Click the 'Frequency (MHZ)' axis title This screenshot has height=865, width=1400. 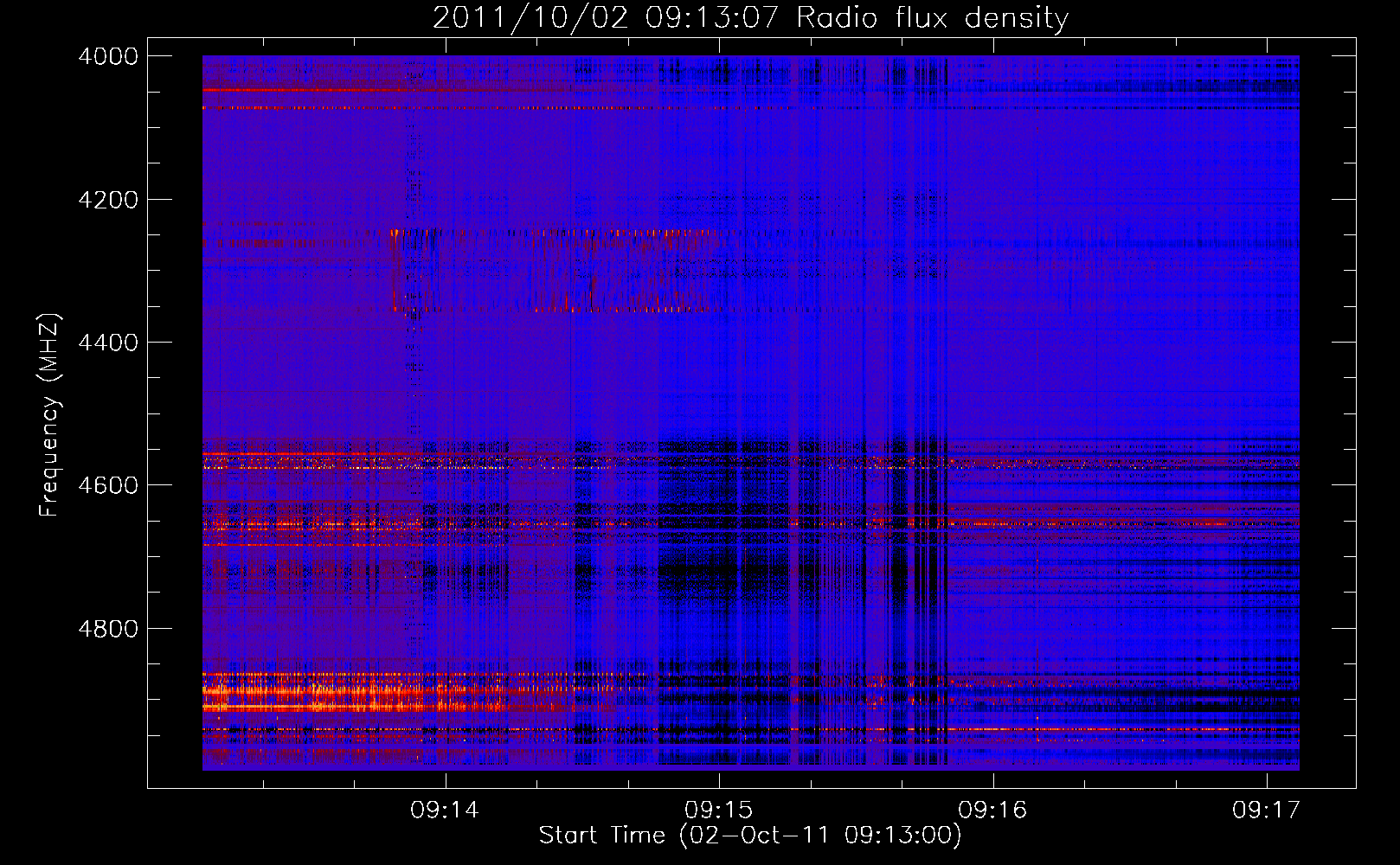(49, 415)
